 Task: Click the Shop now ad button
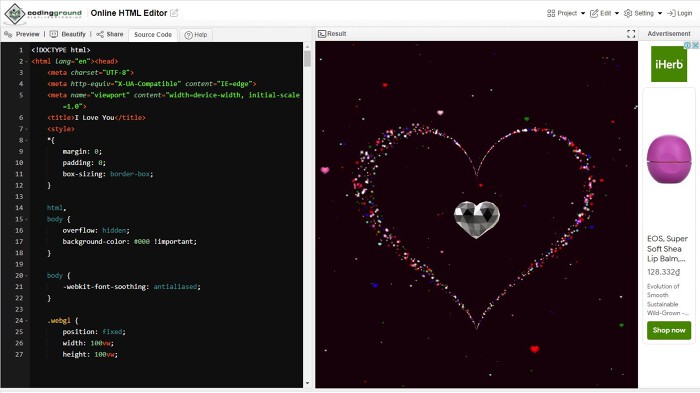click(669, 330)
